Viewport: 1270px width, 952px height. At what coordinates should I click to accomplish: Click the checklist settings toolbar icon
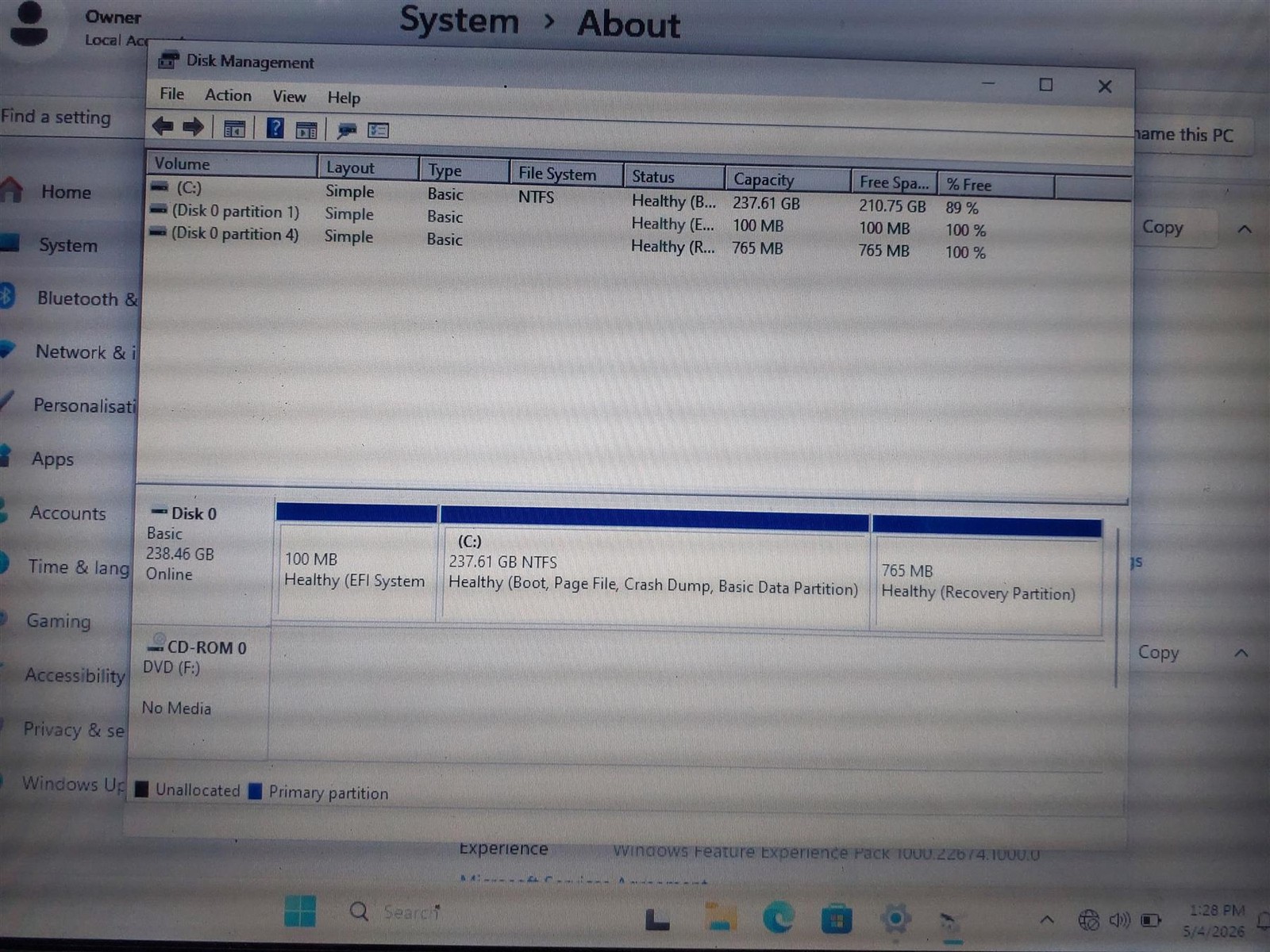(x=379, y=130)
